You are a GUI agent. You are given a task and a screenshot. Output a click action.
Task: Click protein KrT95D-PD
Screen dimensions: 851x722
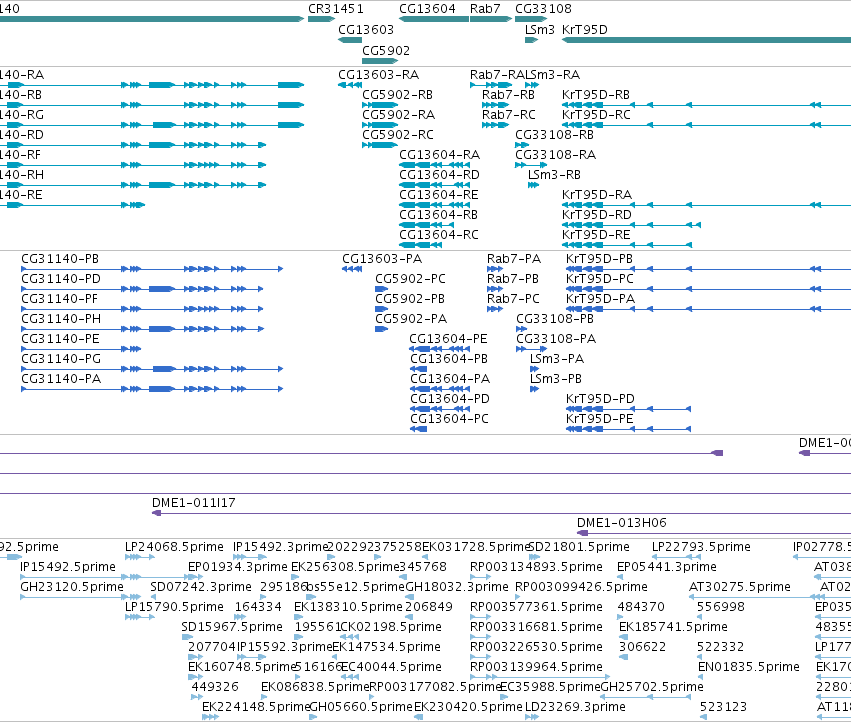click(x=628, y=409)
